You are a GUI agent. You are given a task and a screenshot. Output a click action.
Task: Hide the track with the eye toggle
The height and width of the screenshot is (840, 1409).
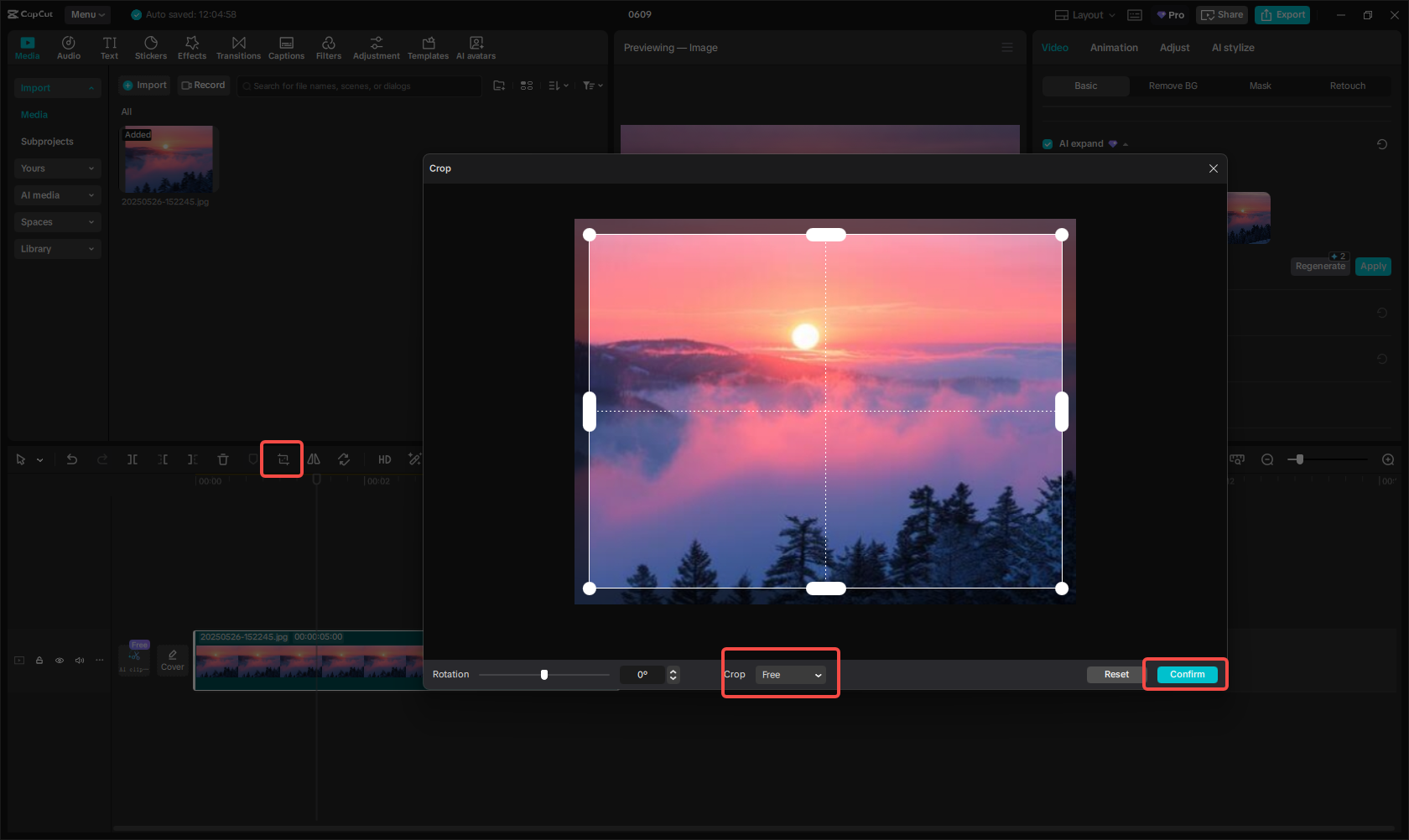(59, 660)
